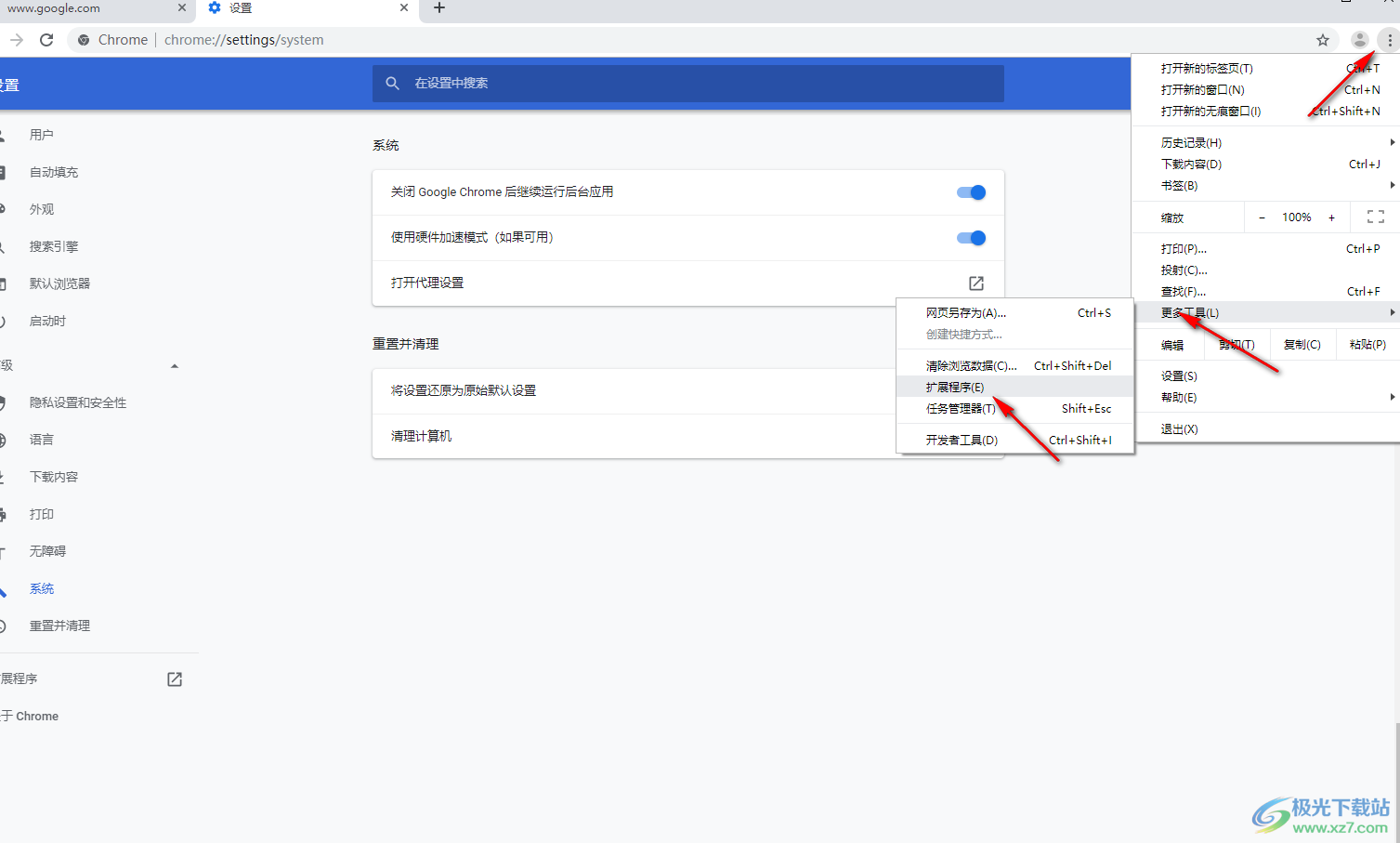Close the www.google.com tab
The width and height of the screenshot is (1400, 843).
(182, 7)
